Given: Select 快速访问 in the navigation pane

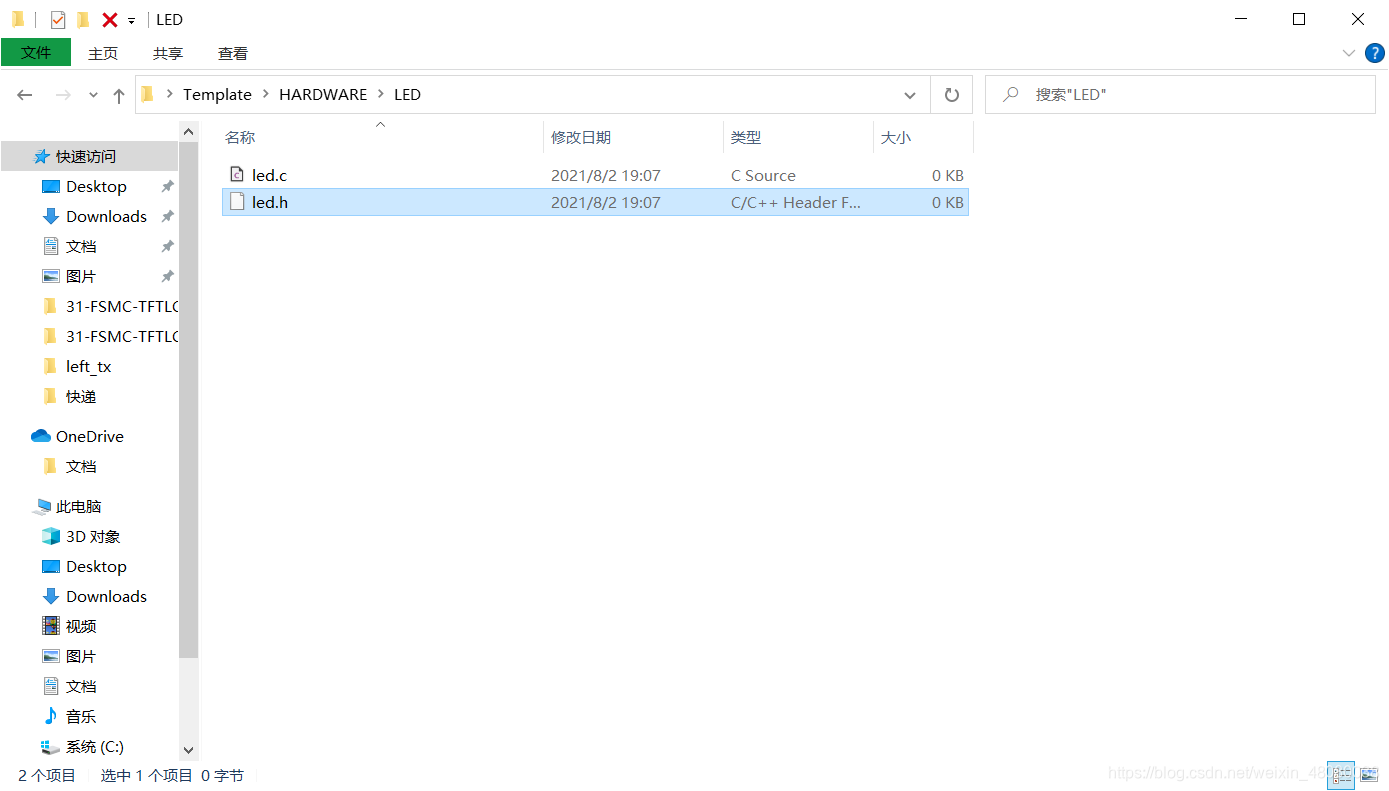Looking at the screenshot, I should coord(89,156).
